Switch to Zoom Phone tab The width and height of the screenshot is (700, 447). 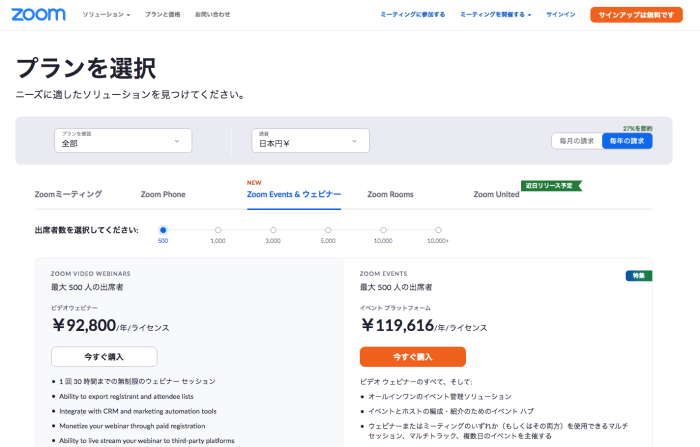[x=163, y=194]
